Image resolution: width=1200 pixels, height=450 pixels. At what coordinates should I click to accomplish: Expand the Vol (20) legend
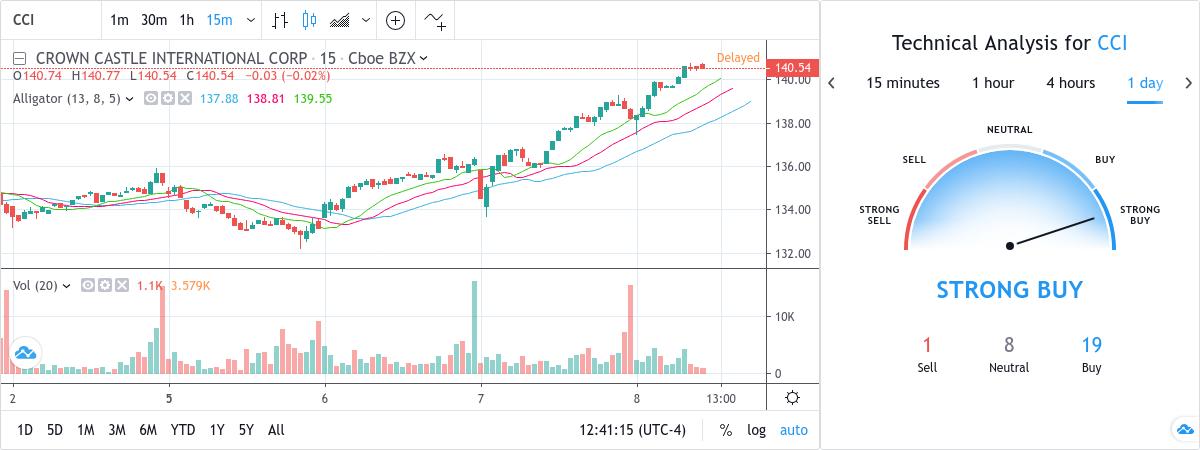pyautogui.click(x=66, y=285)
